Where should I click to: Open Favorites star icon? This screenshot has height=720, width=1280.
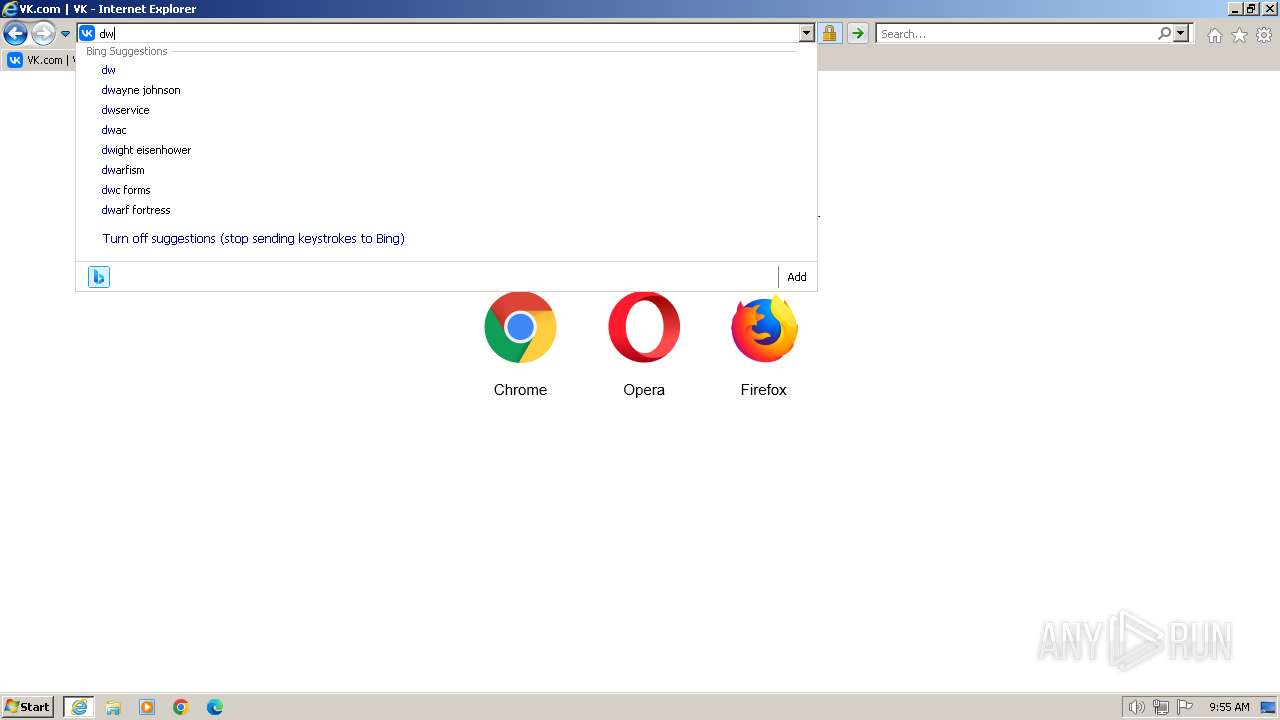point(1239,35)
